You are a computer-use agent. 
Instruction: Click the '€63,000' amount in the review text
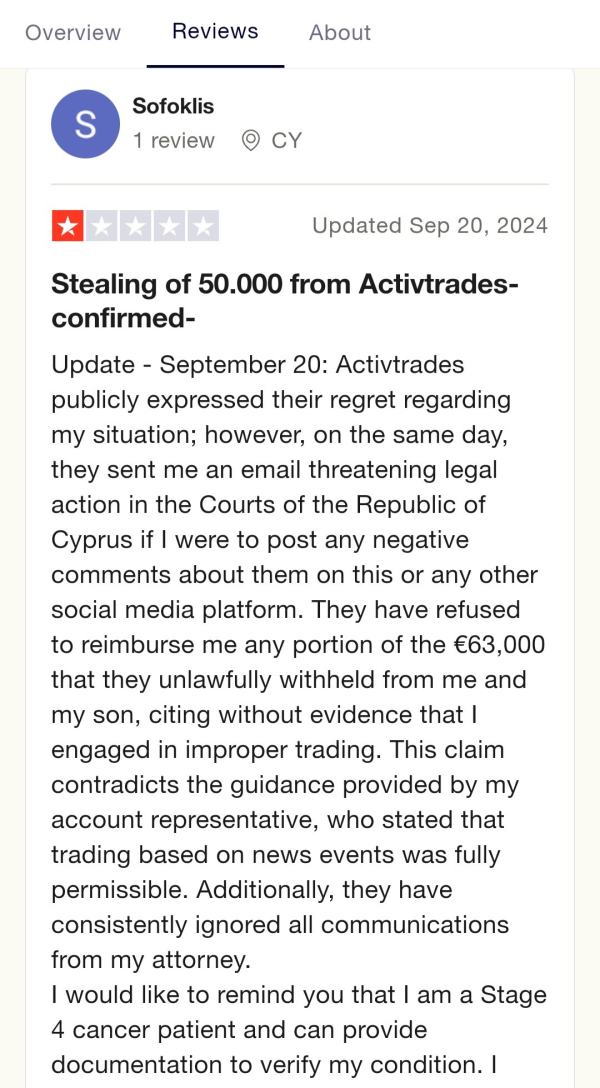point(497,645)
